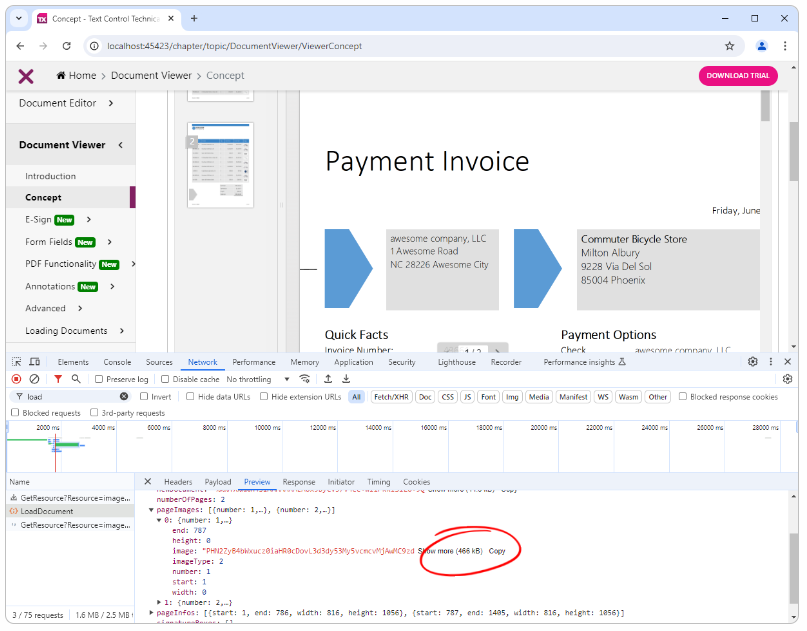Open Document Viewer breadcrumb link
807x631 pixels.
(x=151, y=76)
